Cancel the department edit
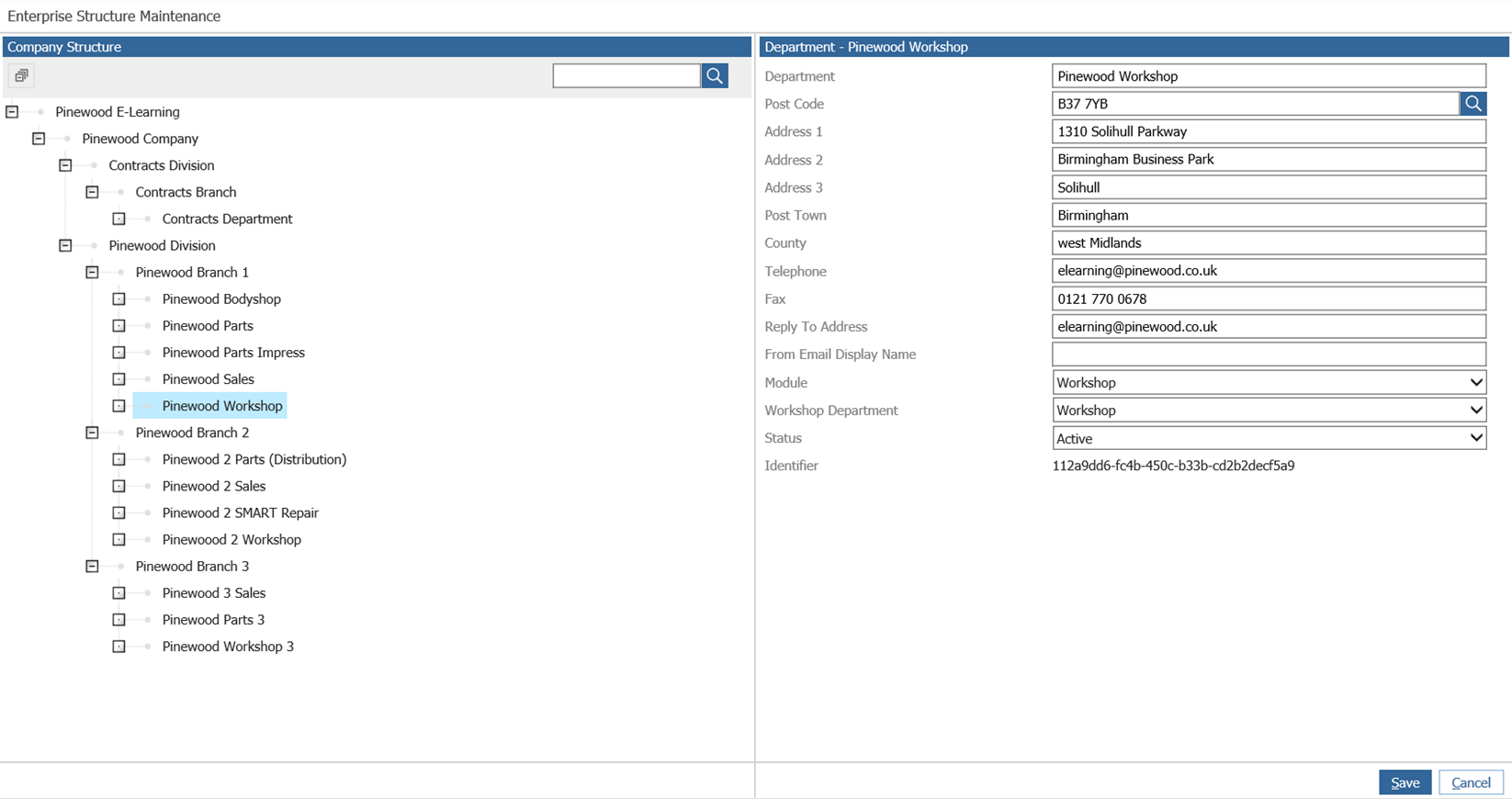This screenshot has height=799, width=1512. click(1471, 782)
